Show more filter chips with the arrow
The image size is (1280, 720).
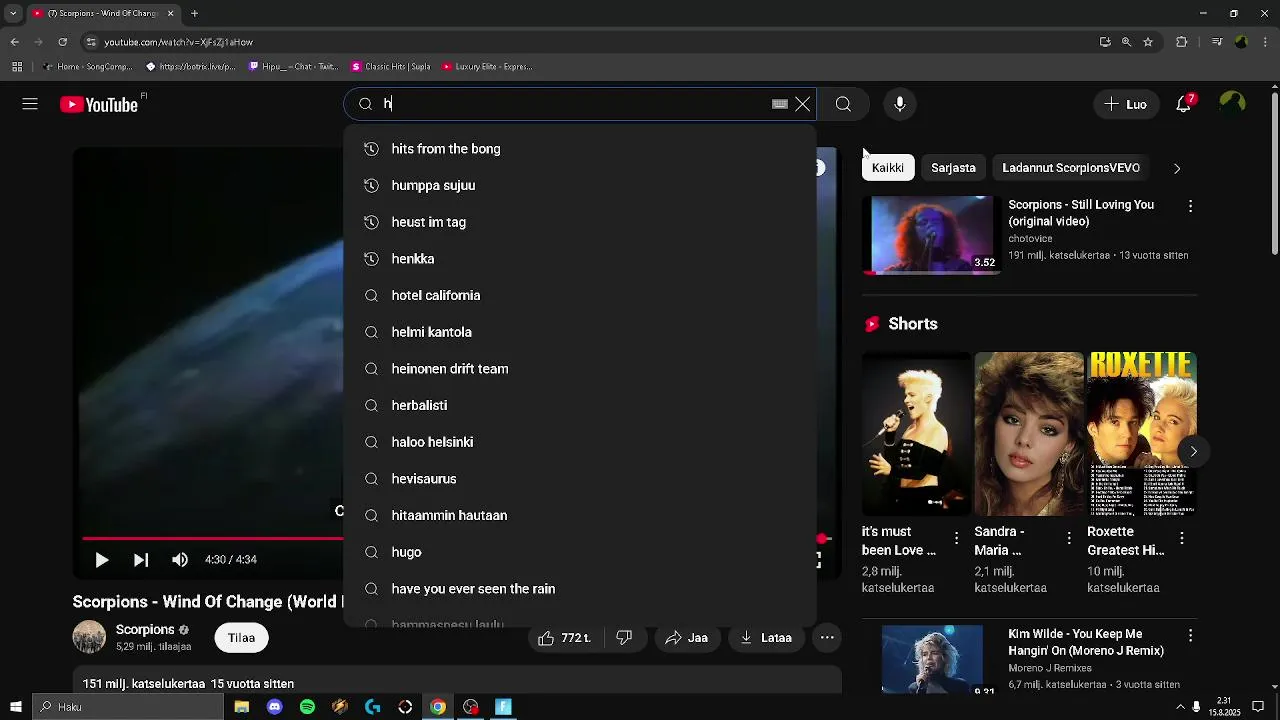1177,168
